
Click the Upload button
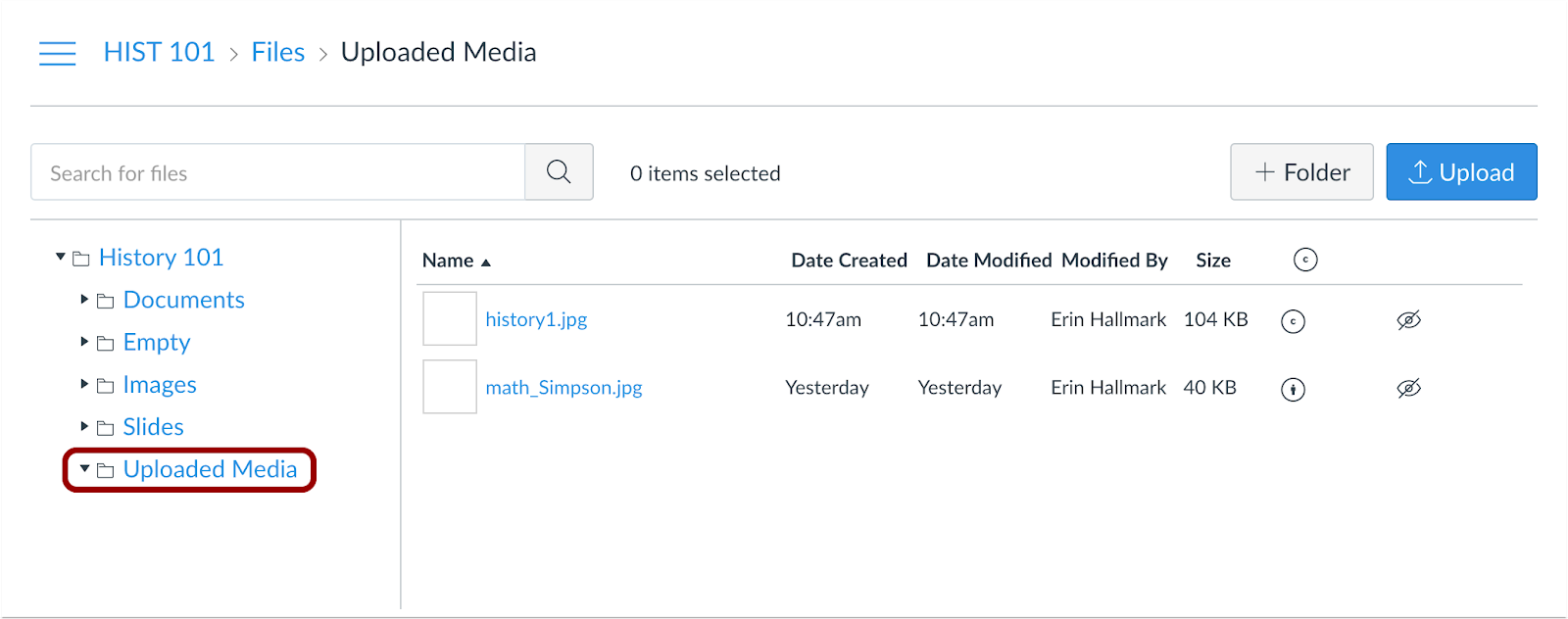tap(1460, 172)
